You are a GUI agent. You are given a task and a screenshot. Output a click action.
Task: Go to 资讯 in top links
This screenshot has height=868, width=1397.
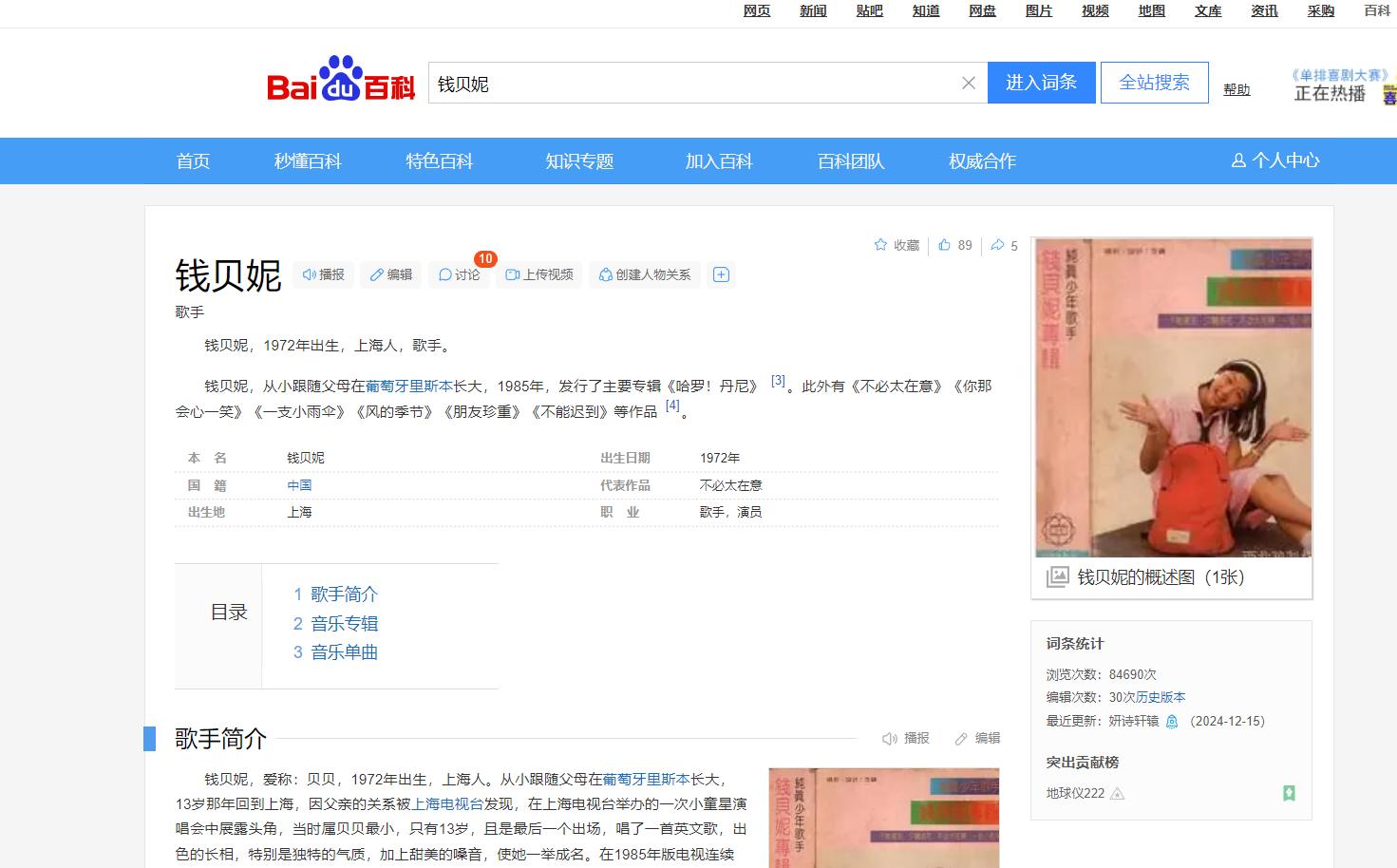(1264, 10)
